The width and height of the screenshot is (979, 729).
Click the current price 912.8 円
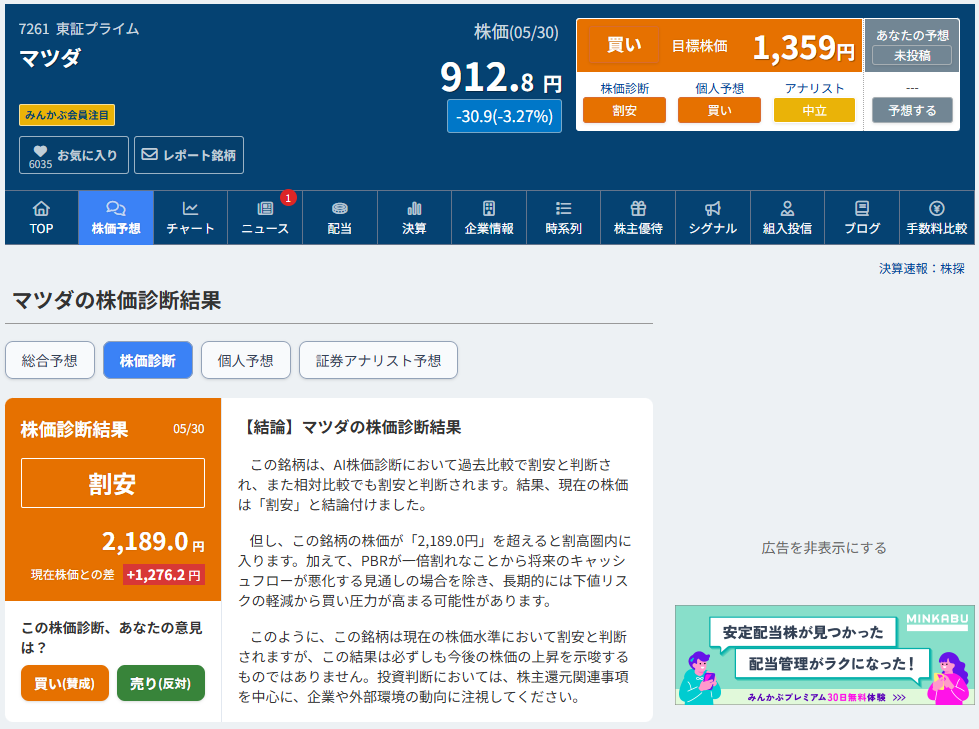tap(501, 77)
